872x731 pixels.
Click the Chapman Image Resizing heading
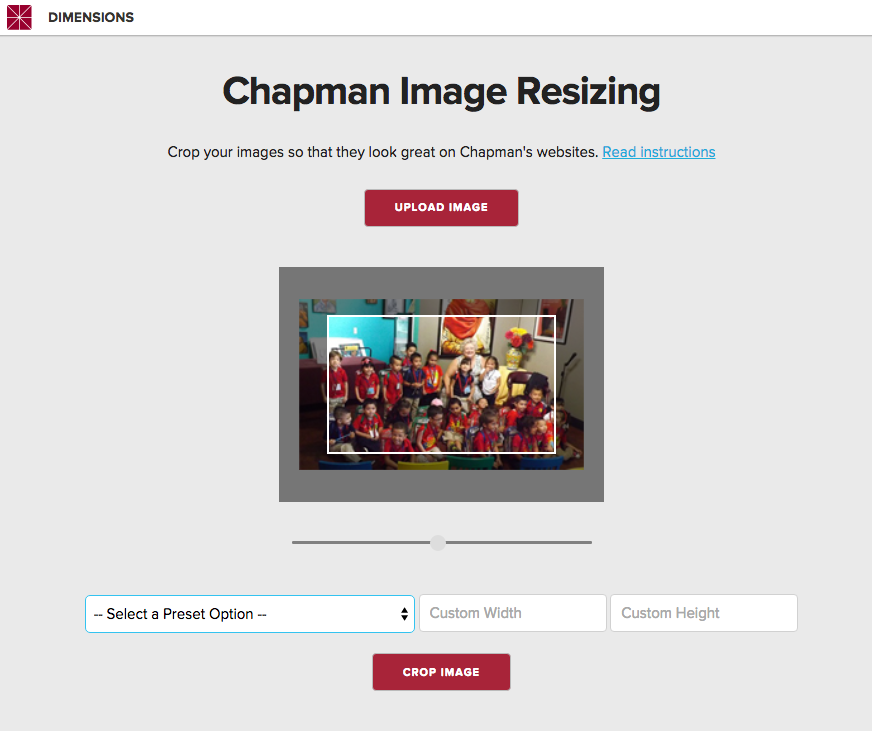(441, 92)
